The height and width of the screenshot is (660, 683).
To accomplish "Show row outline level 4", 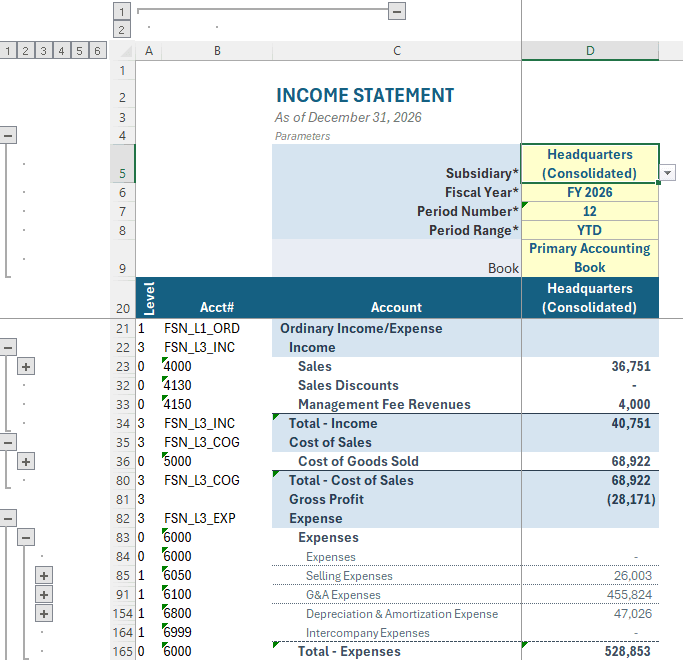I will (x=61, y=51).
